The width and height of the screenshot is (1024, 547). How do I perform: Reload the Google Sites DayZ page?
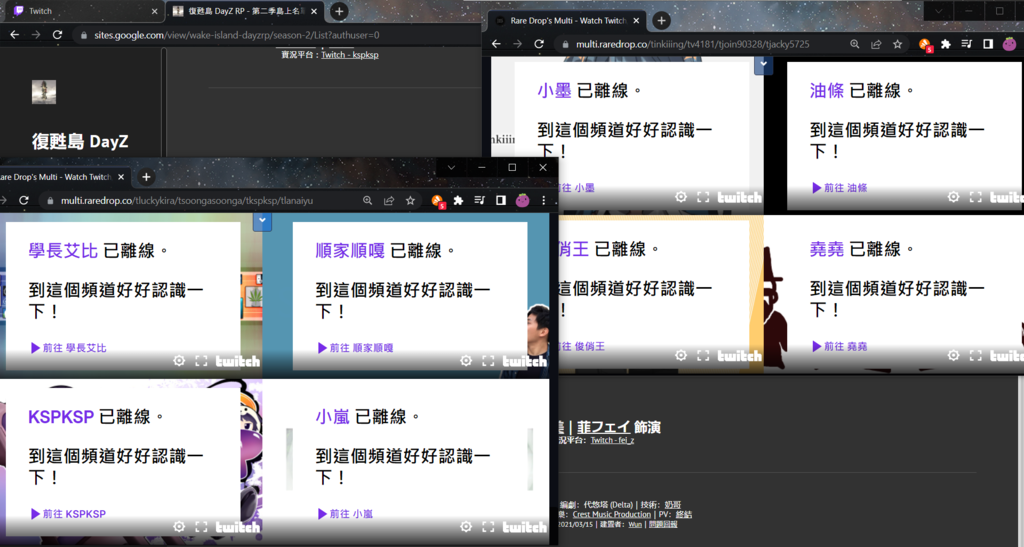coord(57,35)
